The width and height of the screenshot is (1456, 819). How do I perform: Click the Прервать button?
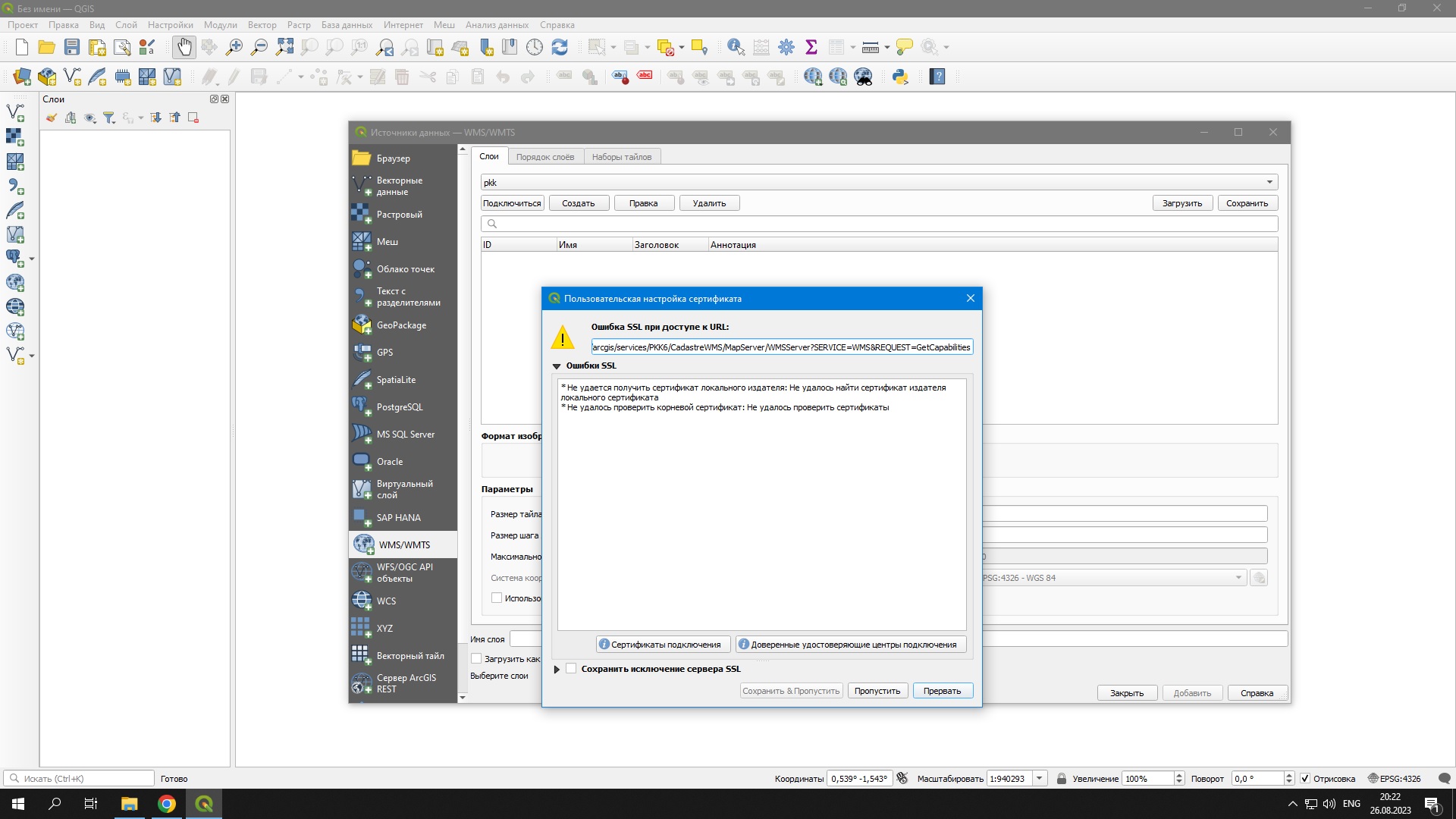pyautogui.click(x=943, y=691)
